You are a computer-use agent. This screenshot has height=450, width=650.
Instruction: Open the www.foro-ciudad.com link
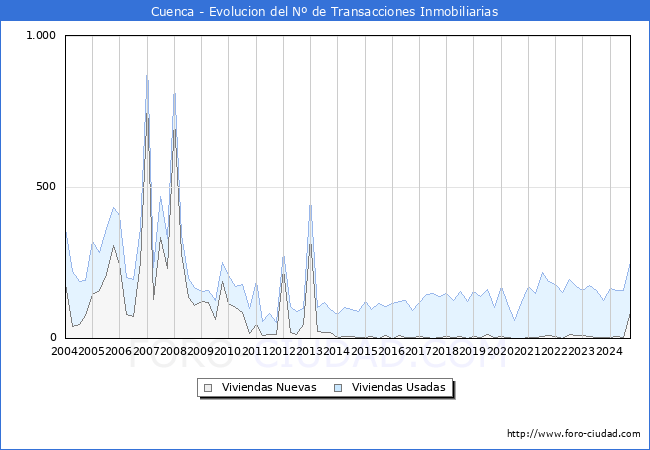[x=573, y=434]
